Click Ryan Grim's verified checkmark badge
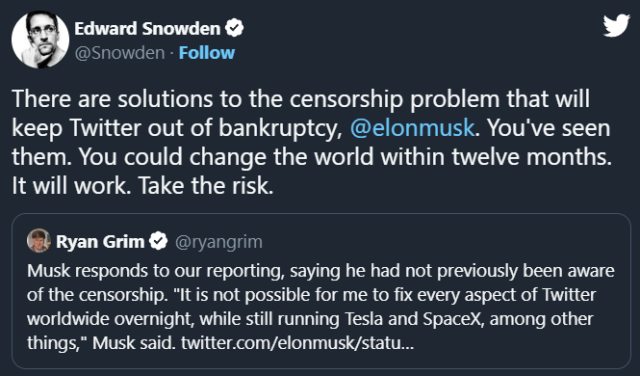The width and height of the screenshot is (640, 376). 158,241
